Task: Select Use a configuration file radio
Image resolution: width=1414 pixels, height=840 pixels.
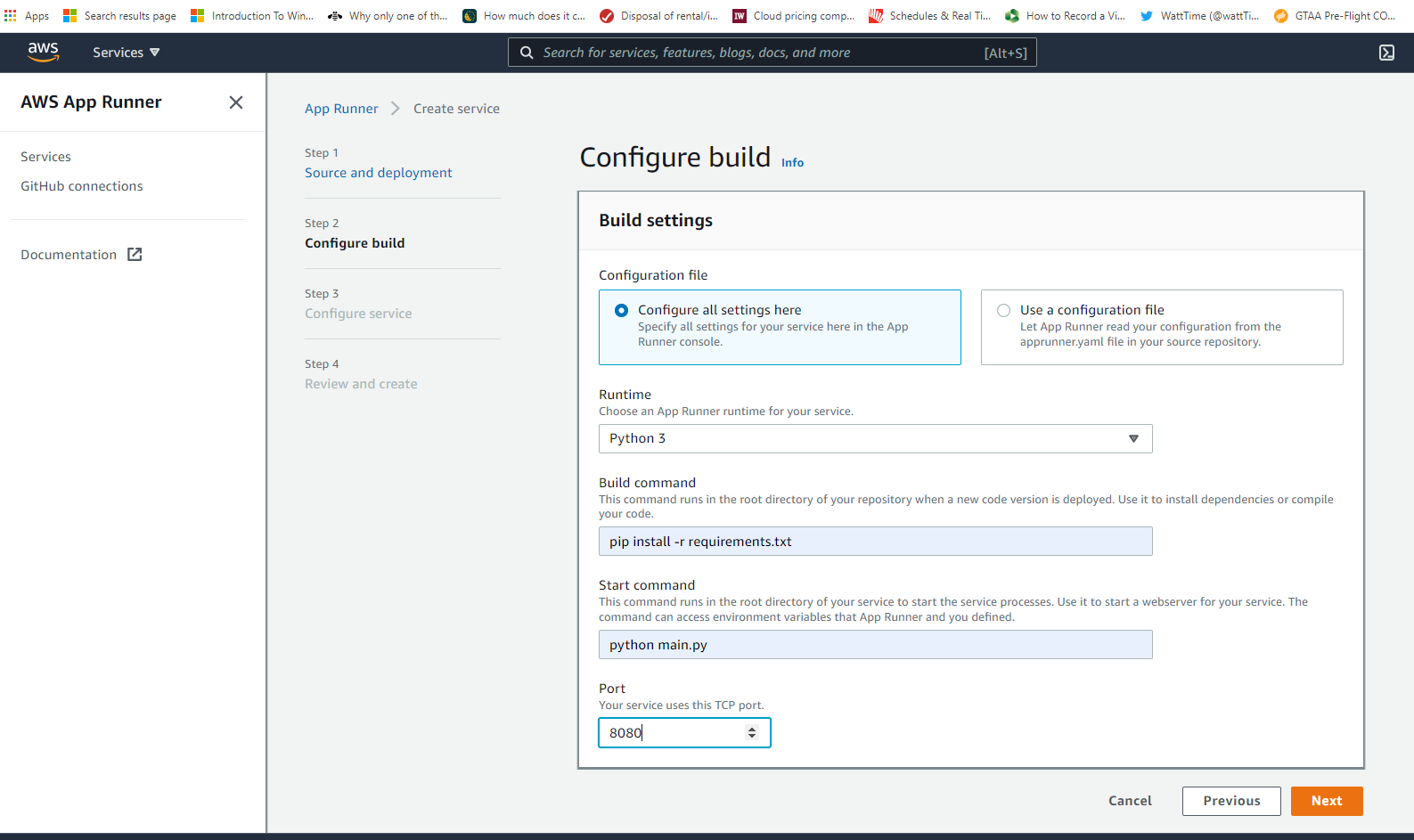Action: coord(1004,310)
